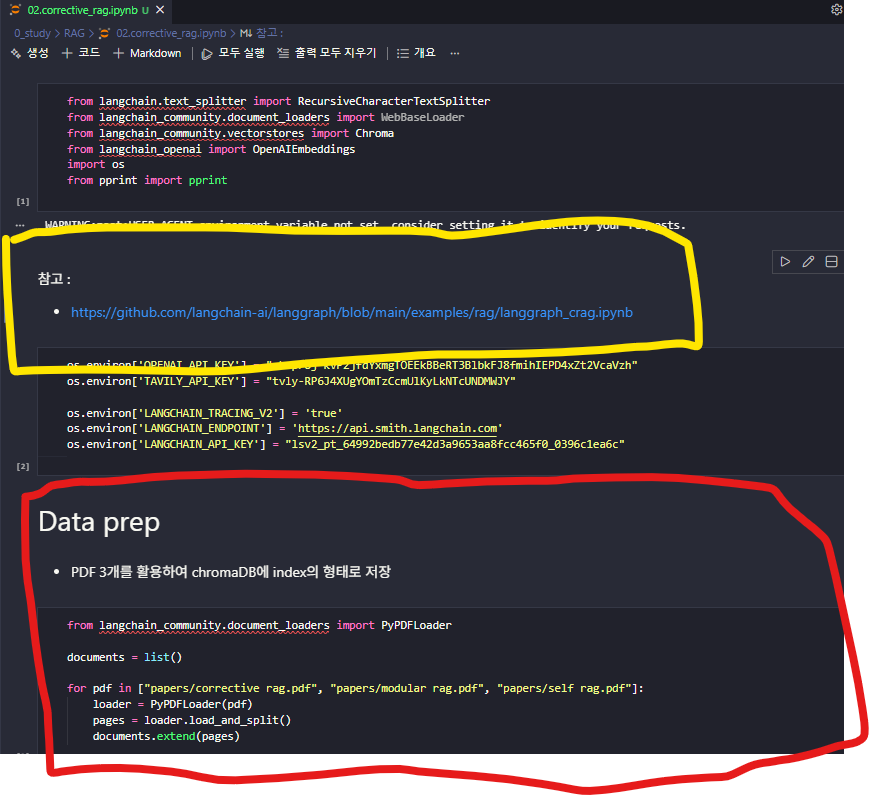Edit the 참고 markdown cell with pencil icon
This screenshot has width=870, height=796.
[x=808, y=262]
